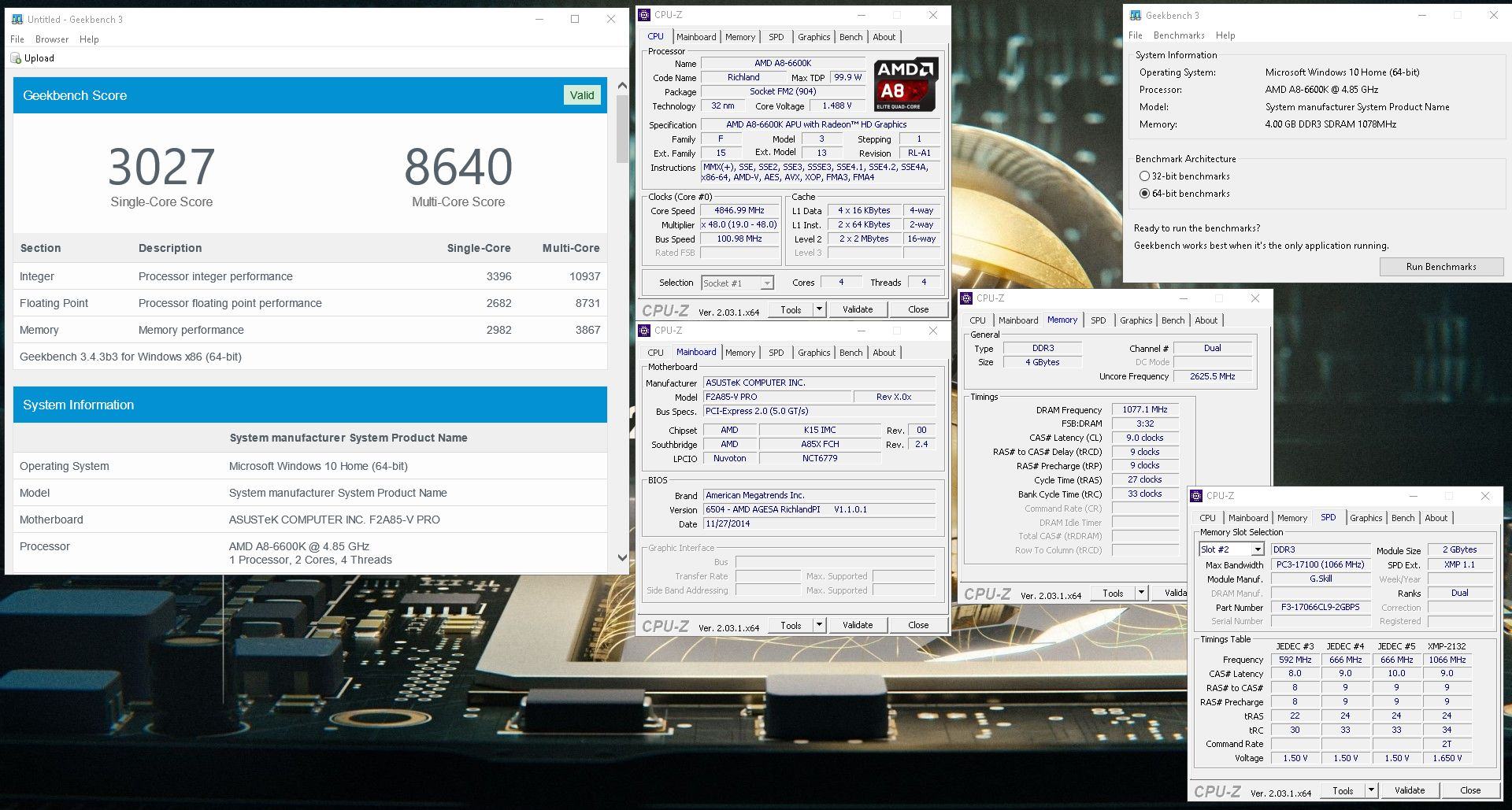Click the Uncore Frequency value 2625.5 MHz
Image resolution: width=1512 pixels, height=810 pixels.
(1212, 377)
